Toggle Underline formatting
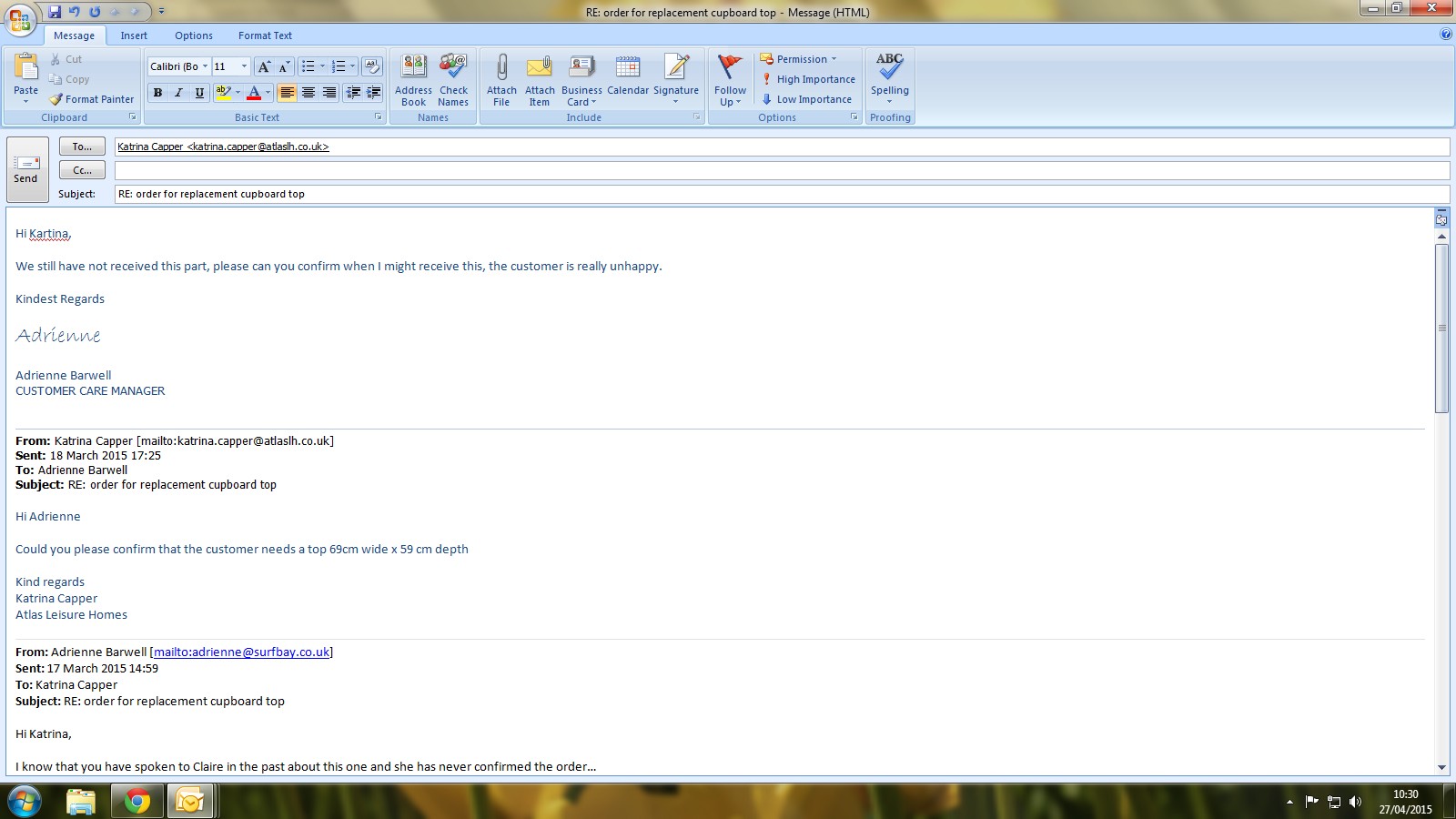This screenshot has height=819, width=1456. tap(199, 93)
